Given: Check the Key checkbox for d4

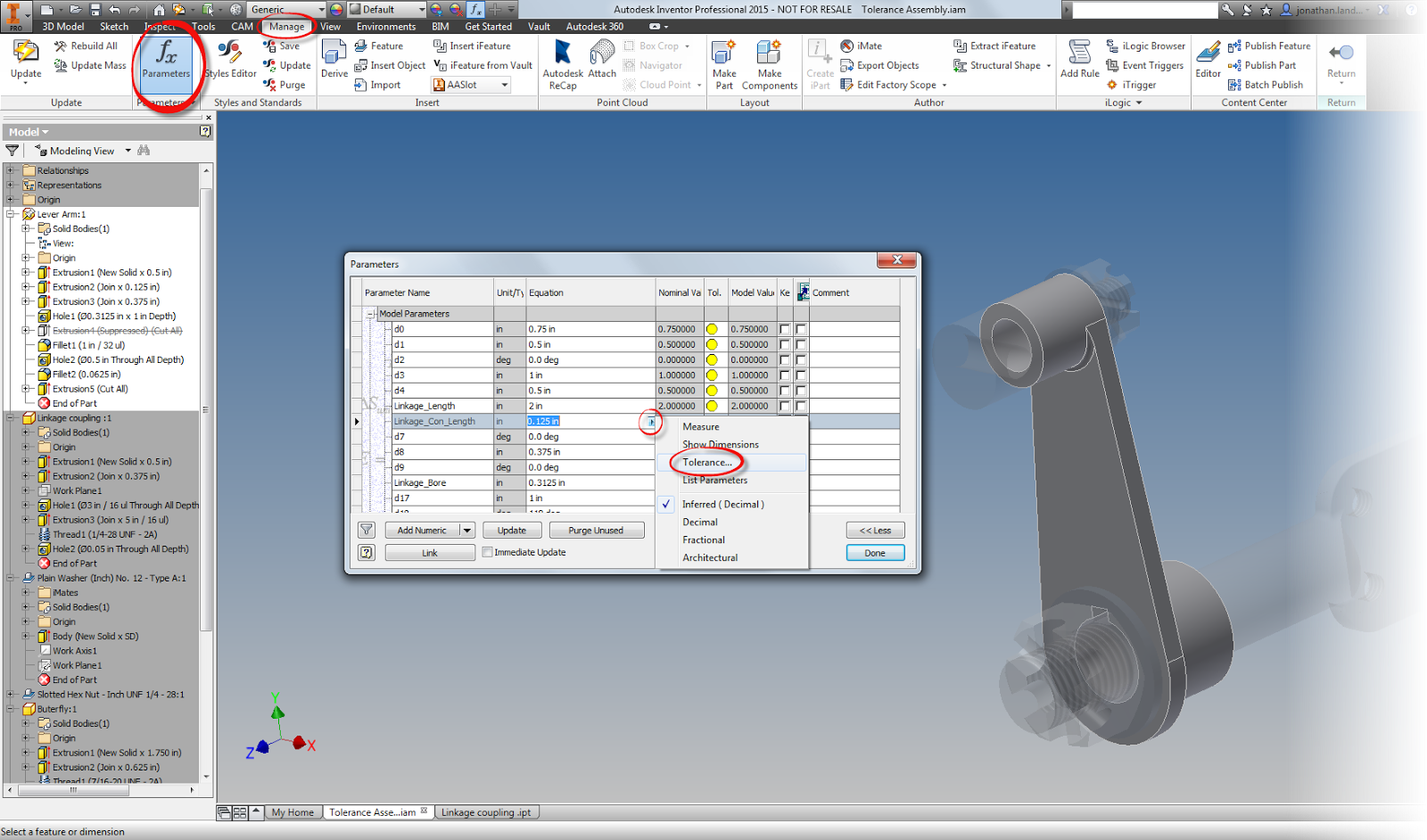Looking at the screenshot, I should pyautogui.click(x=785, y=391).
